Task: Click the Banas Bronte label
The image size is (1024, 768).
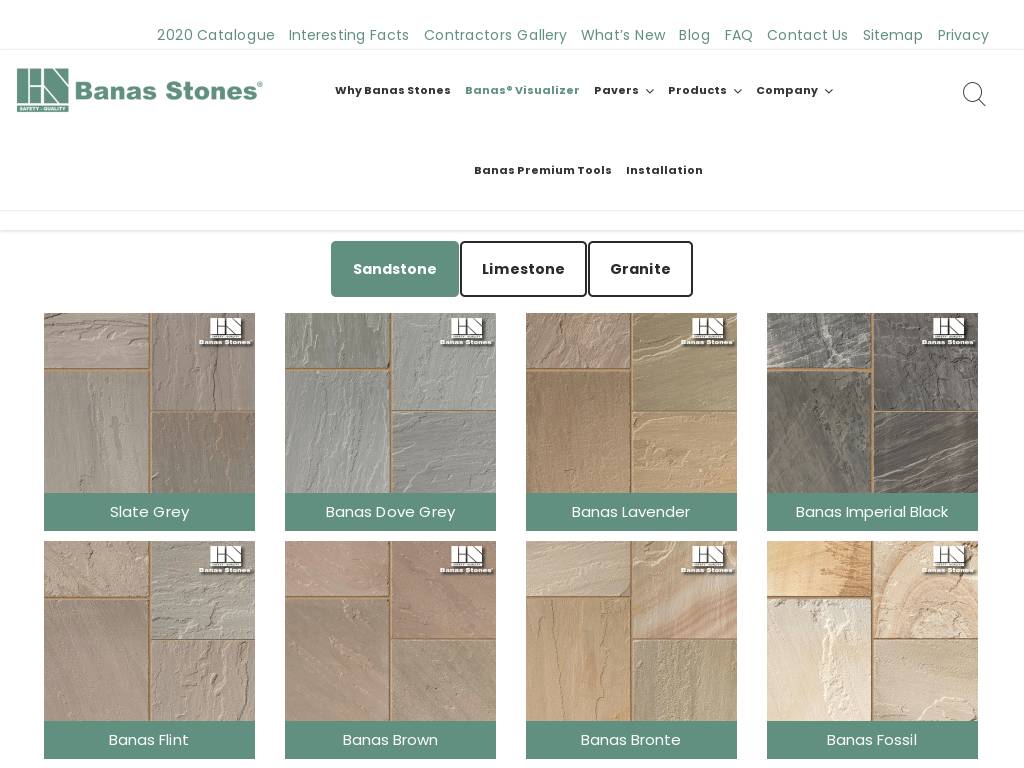Action: coord(631,740)
